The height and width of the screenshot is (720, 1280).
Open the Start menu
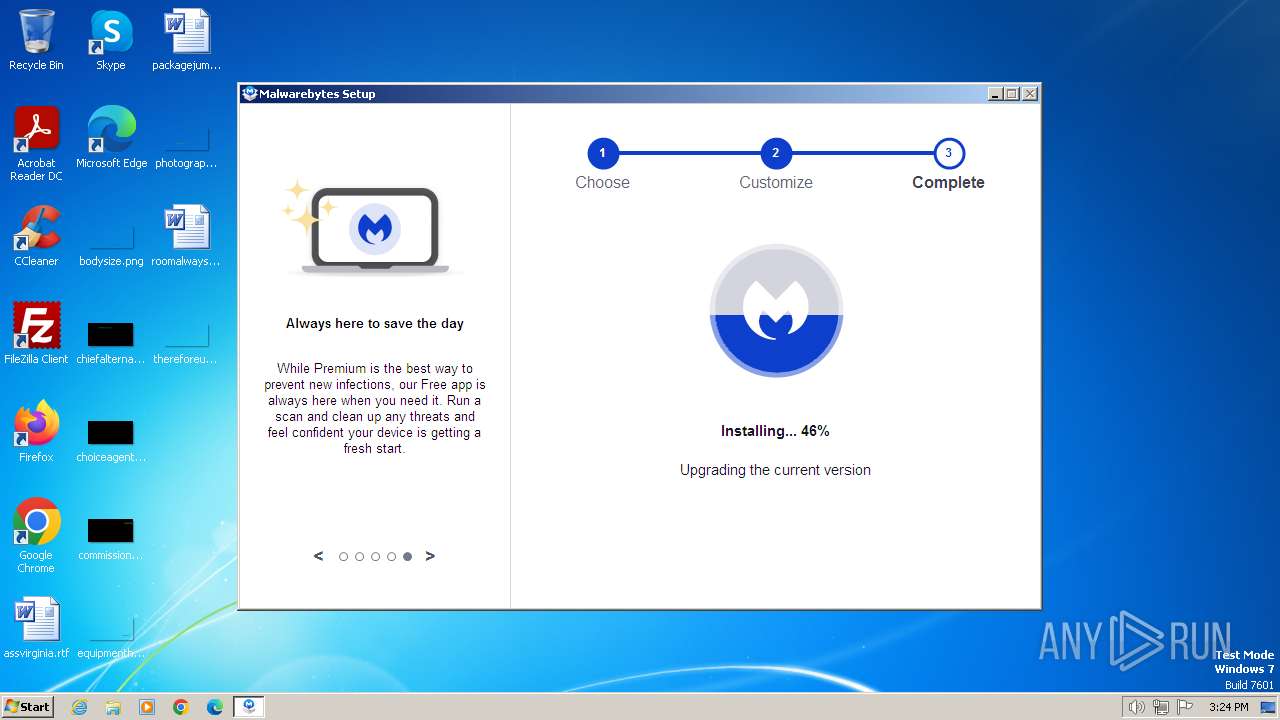coord(27,707)
